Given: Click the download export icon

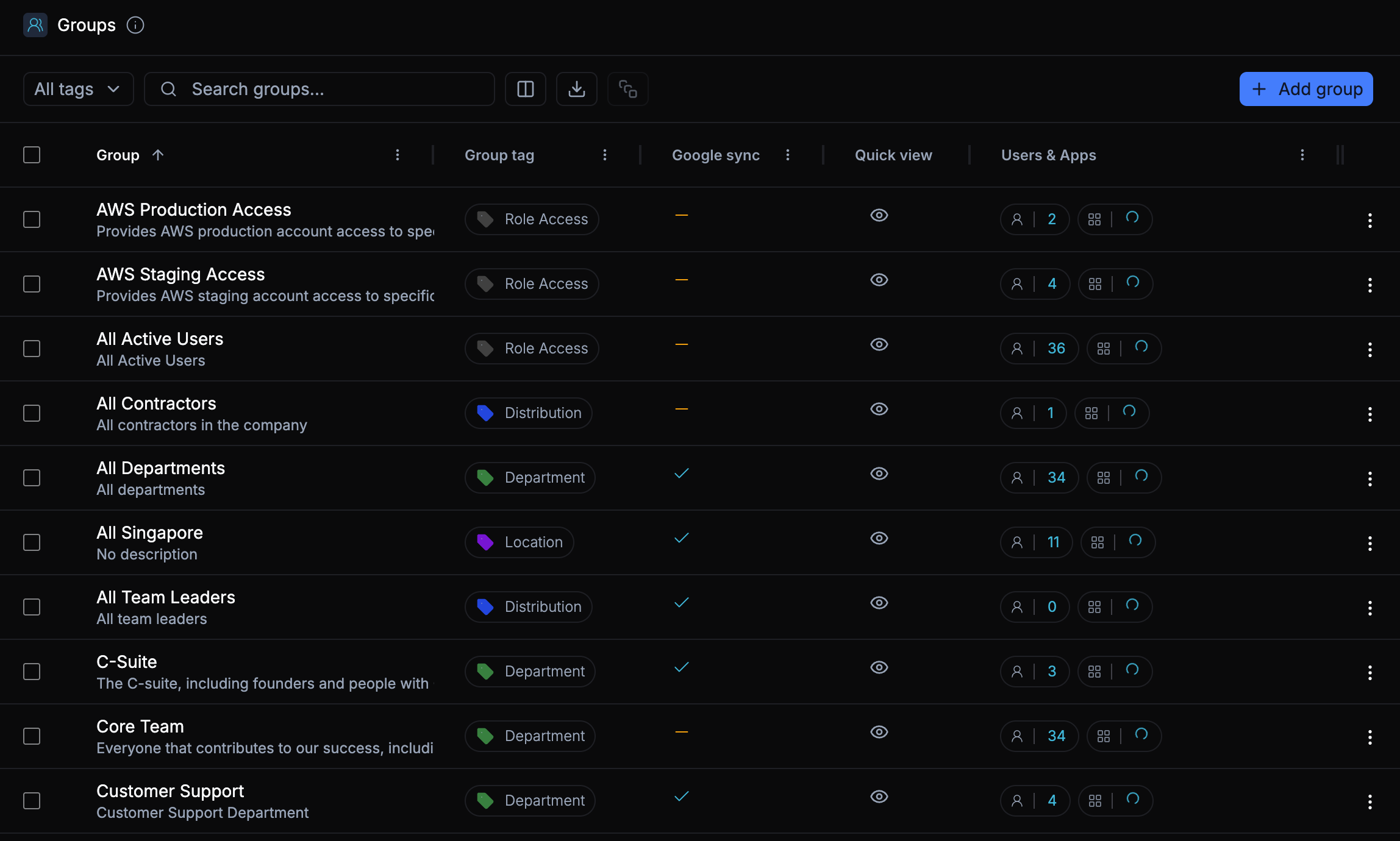Looking at the screenshot, I should [x=576, y=89].
